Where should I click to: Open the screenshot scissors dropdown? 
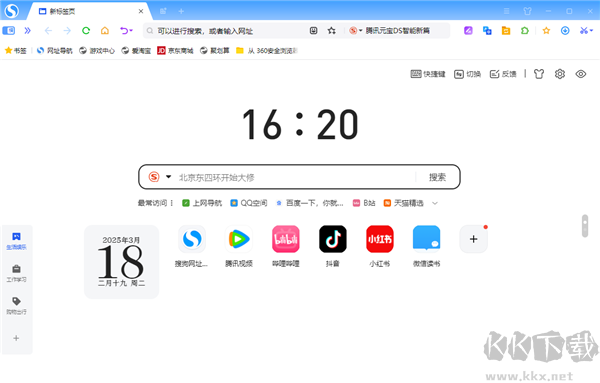586,31
